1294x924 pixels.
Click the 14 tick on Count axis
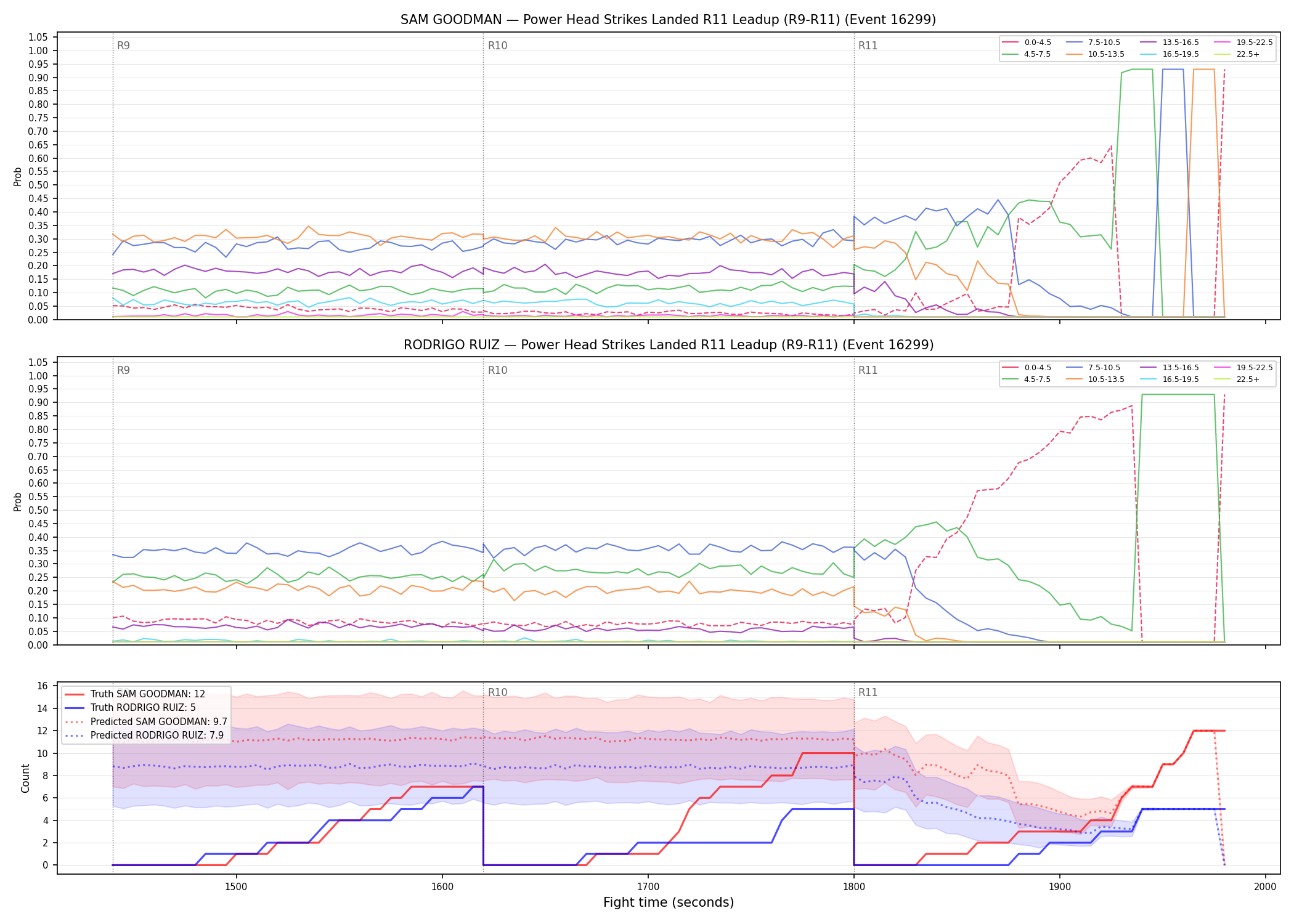43,708
